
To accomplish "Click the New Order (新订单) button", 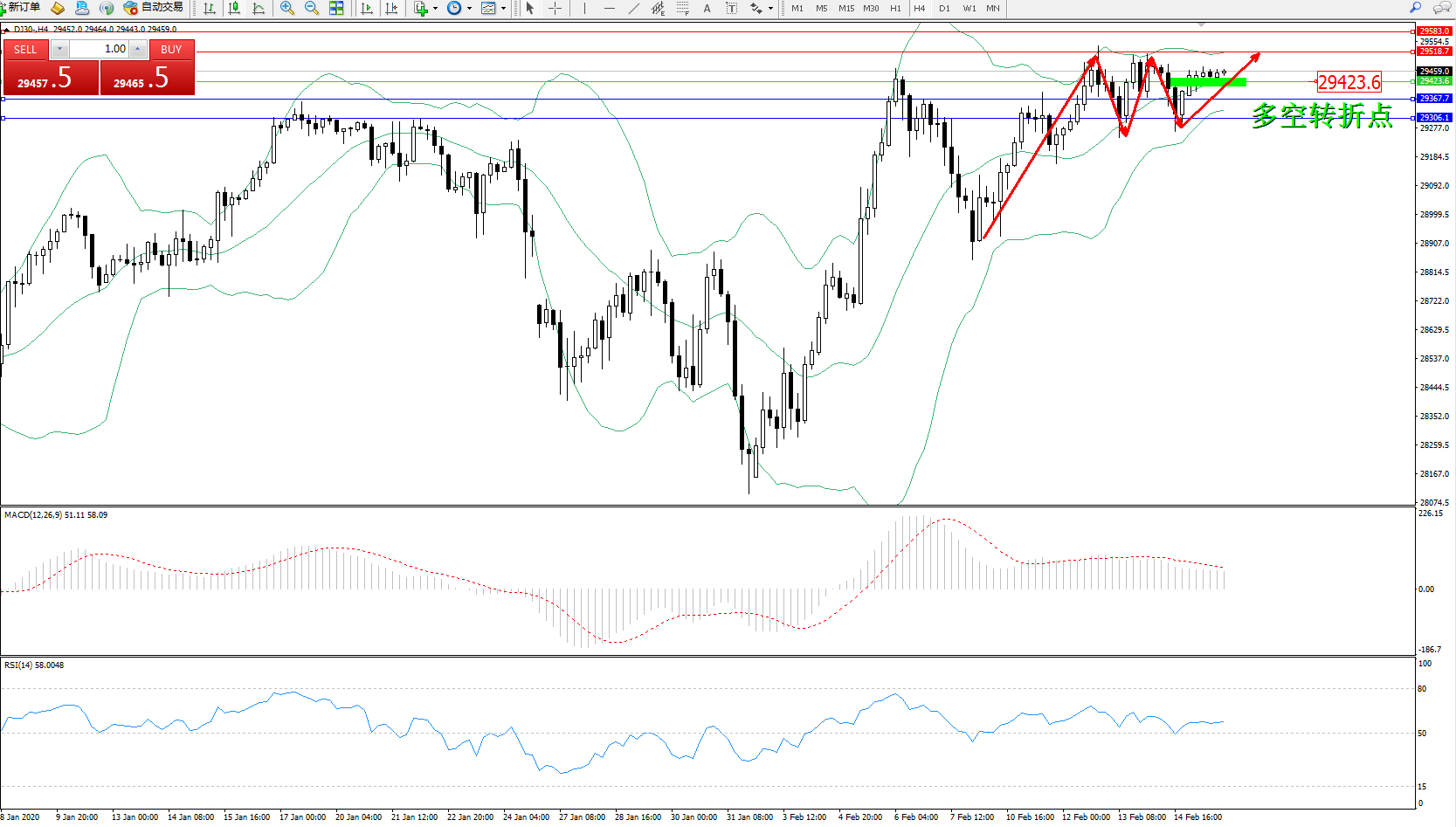I will coord(22,8).
